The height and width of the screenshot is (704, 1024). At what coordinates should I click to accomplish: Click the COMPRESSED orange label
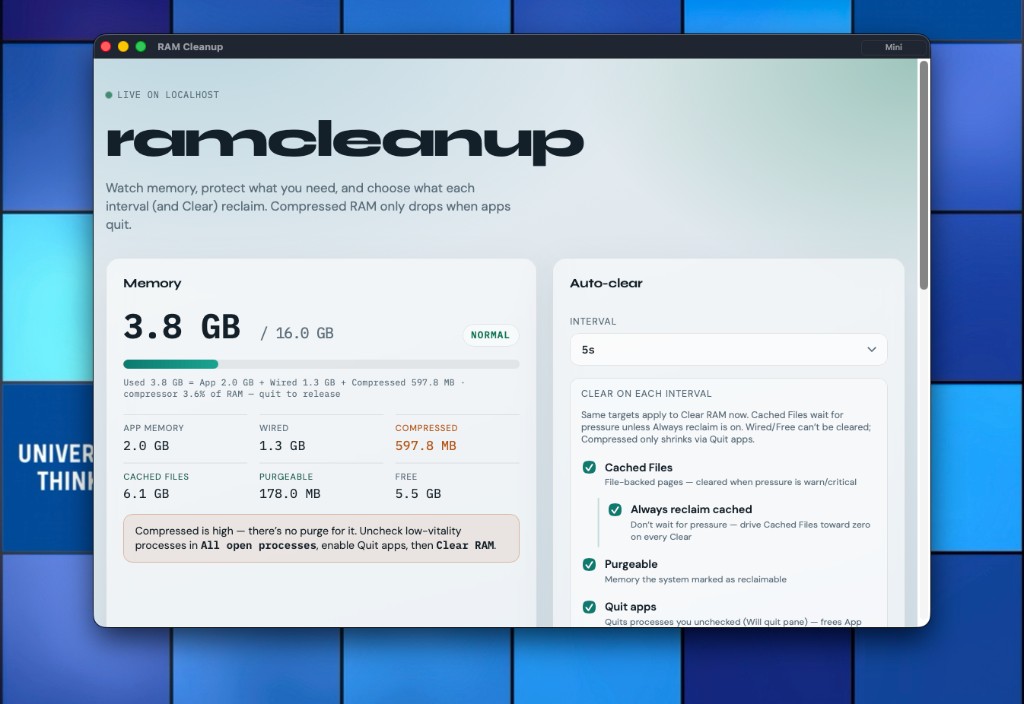(x=426, y=428)
